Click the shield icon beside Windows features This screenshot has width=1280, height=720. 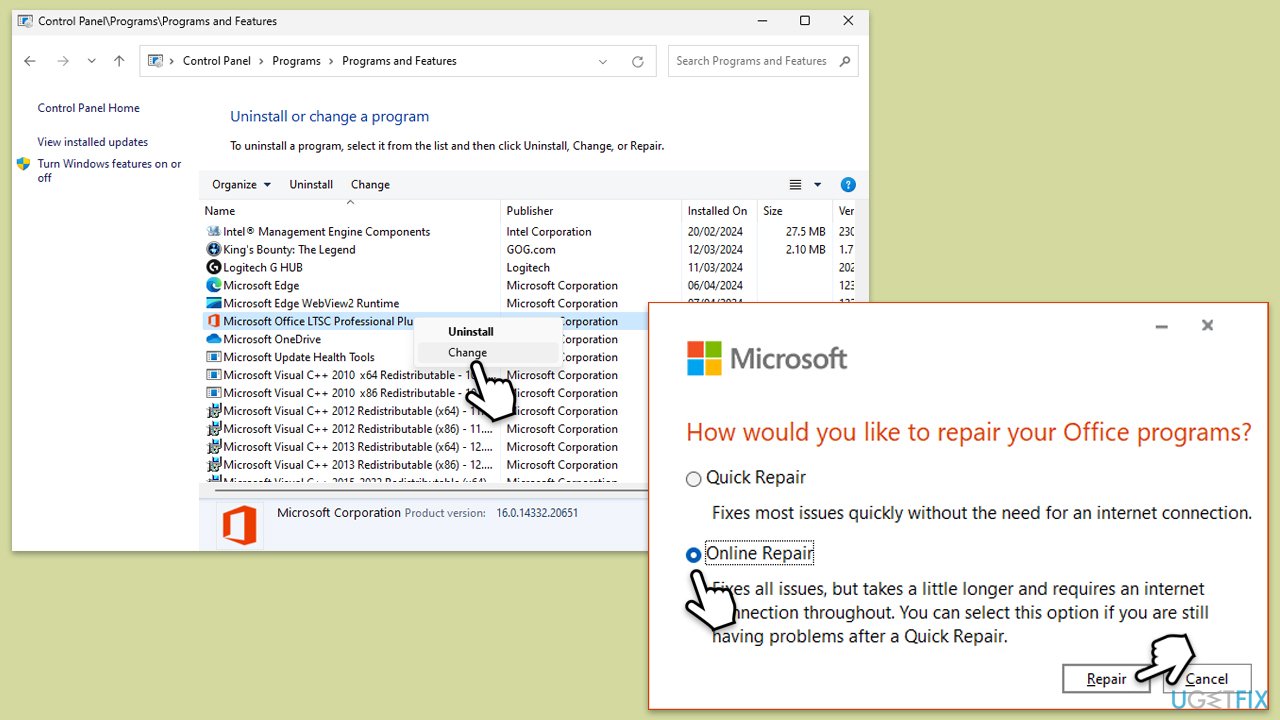click(x=24, y=164)
